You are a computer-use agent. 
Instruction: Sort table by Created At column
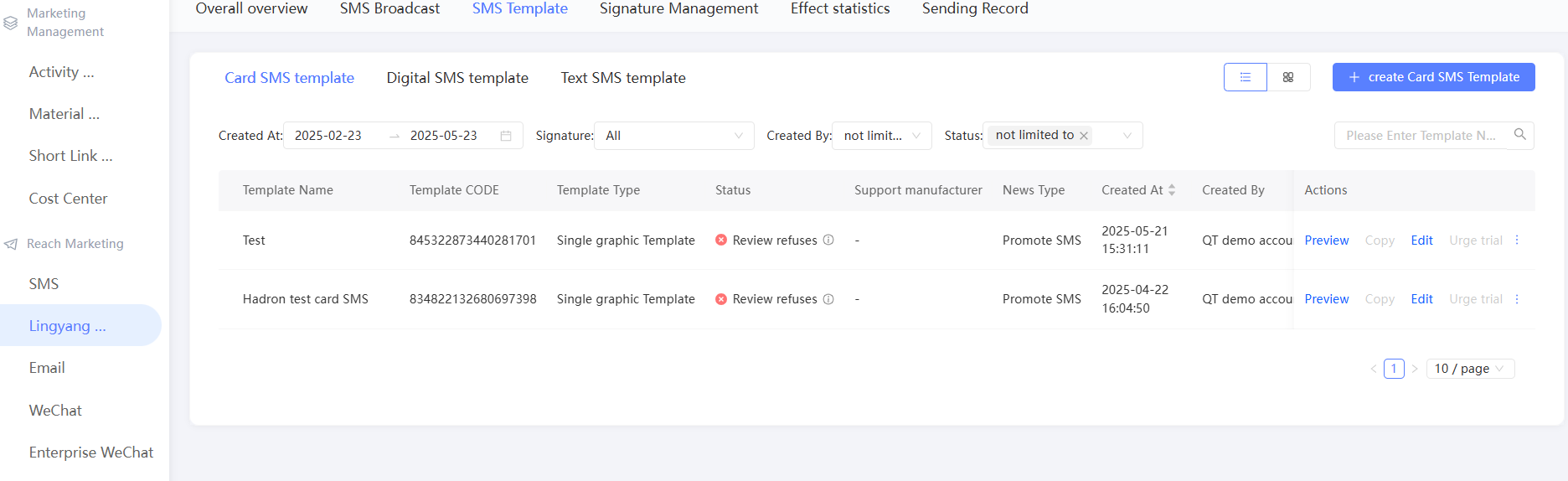click(1172, 190)
